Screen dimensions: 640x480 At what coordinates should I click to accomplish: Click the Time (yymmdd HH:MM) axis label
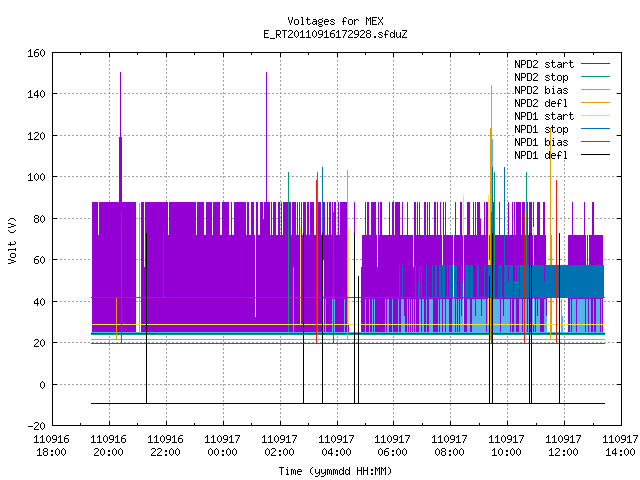coord(335,471)
